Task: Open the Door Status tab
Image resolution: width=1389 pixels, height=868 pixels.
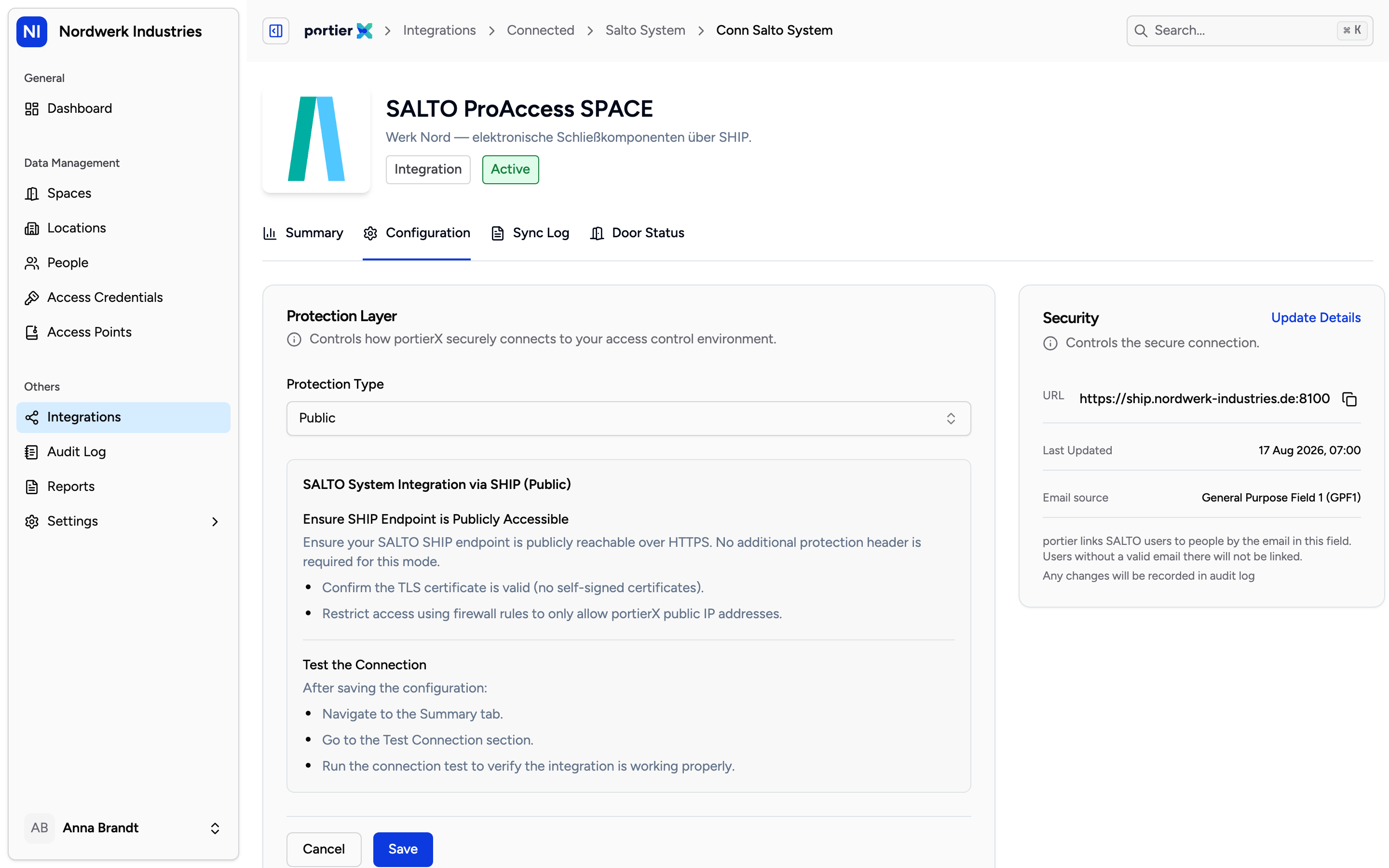Action: (x=637, y=233)
